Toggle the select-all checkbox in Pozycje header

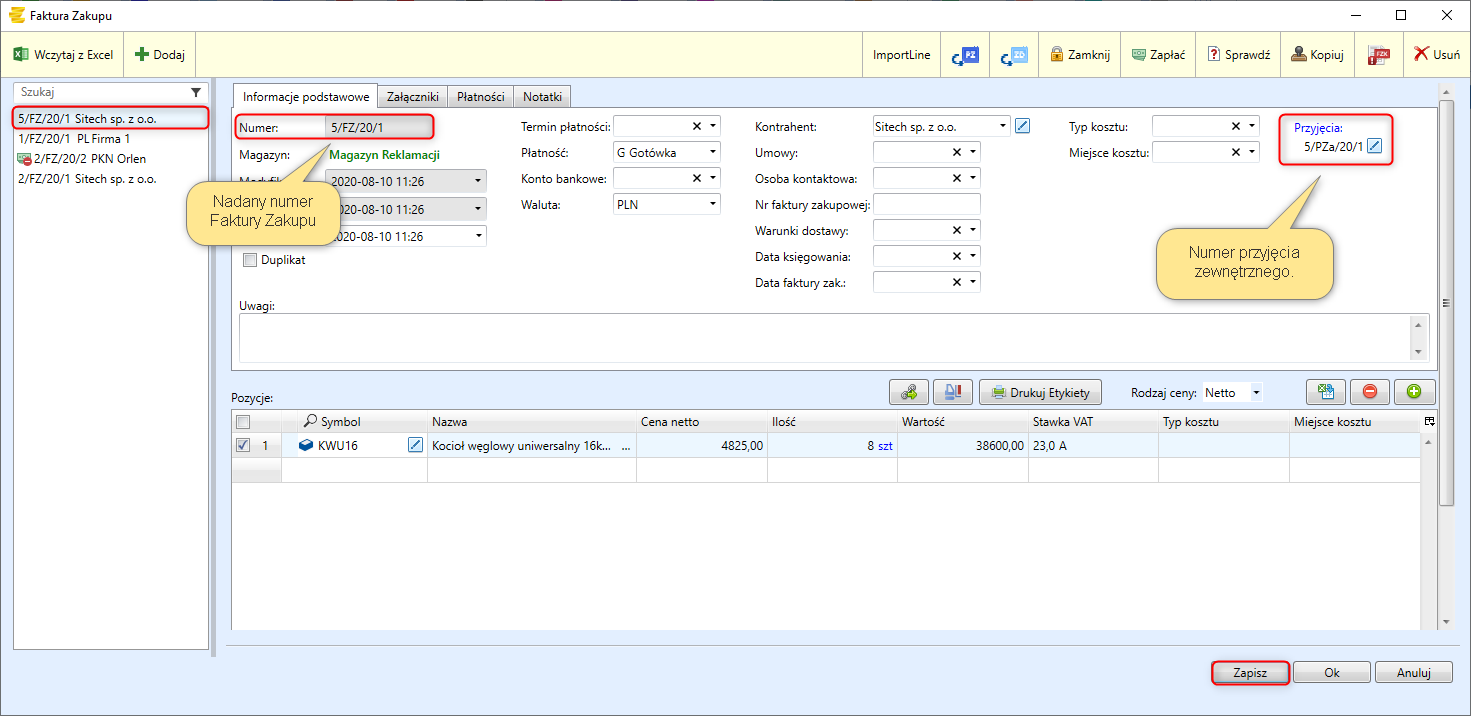[243, 422]
